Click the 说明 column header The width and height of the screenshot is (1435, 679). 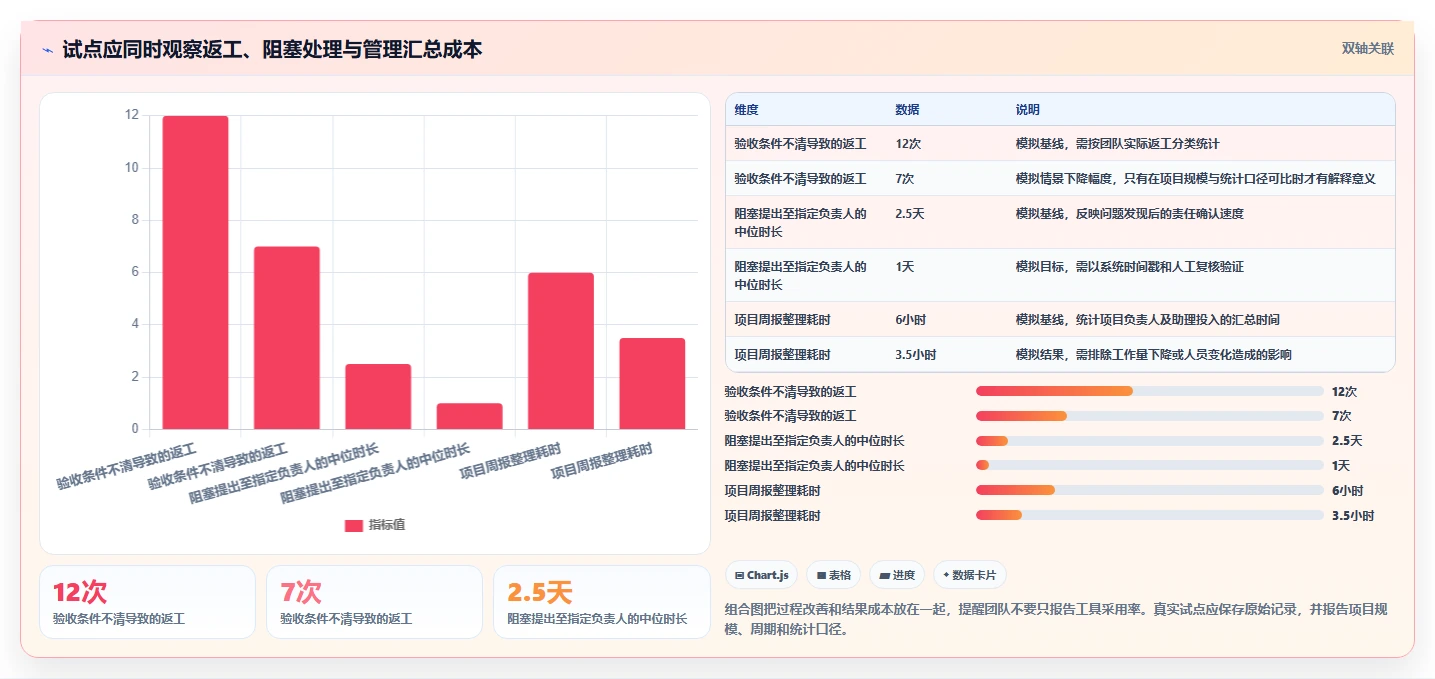coord(1028,110)
